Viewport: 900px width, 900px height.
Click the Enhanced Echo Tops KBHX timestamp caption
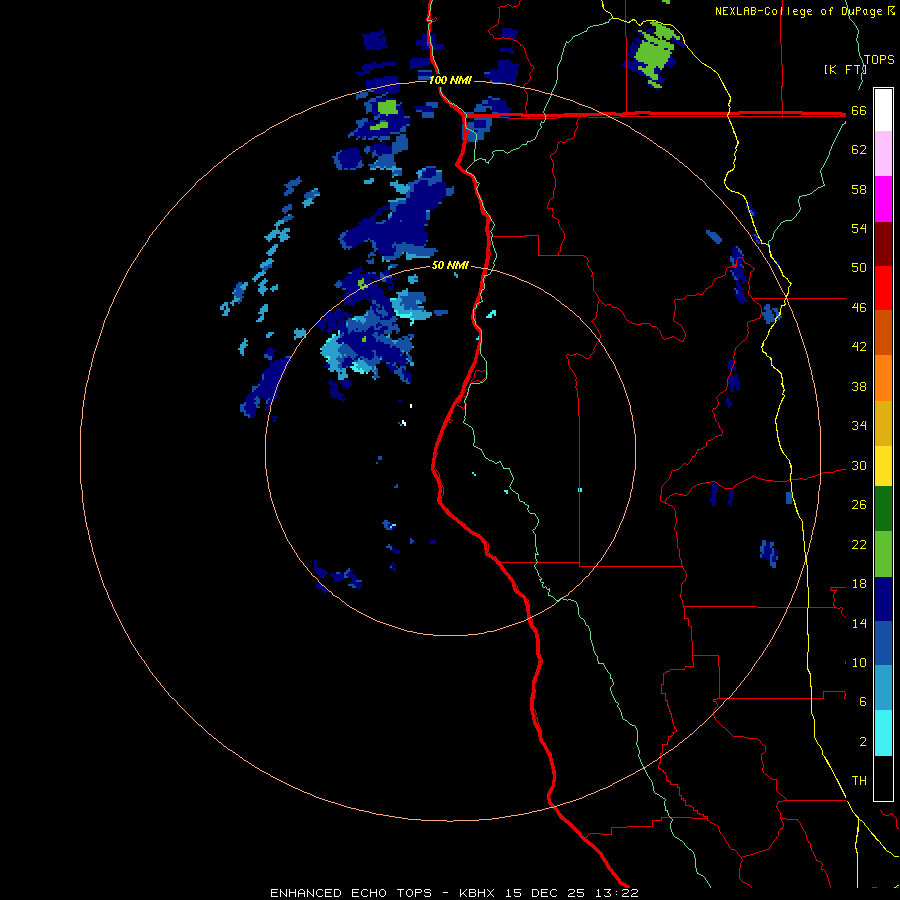point(454,893)
